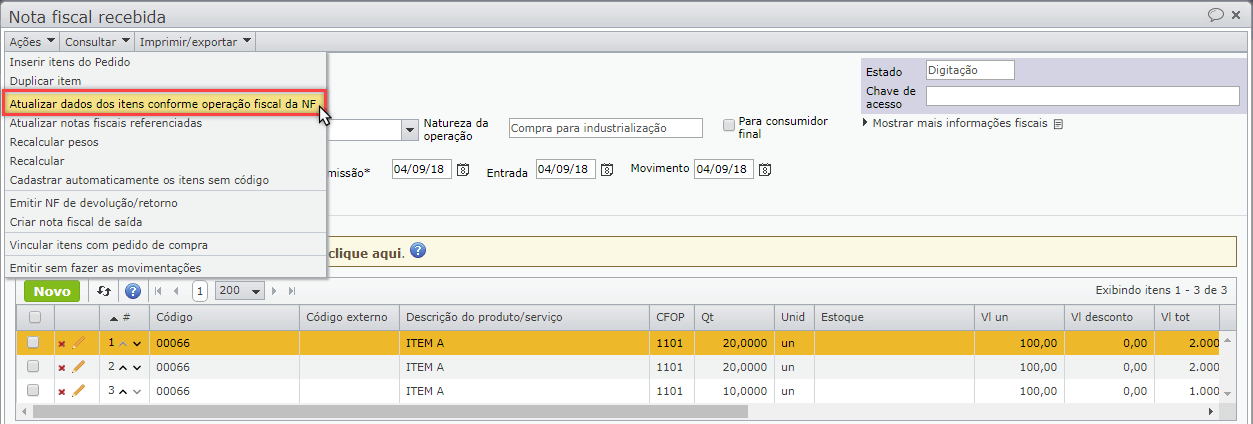Screen dimensions: 1253x424
Task: Click the horizontal scrollbar under the grid
Action: (390, 410)
